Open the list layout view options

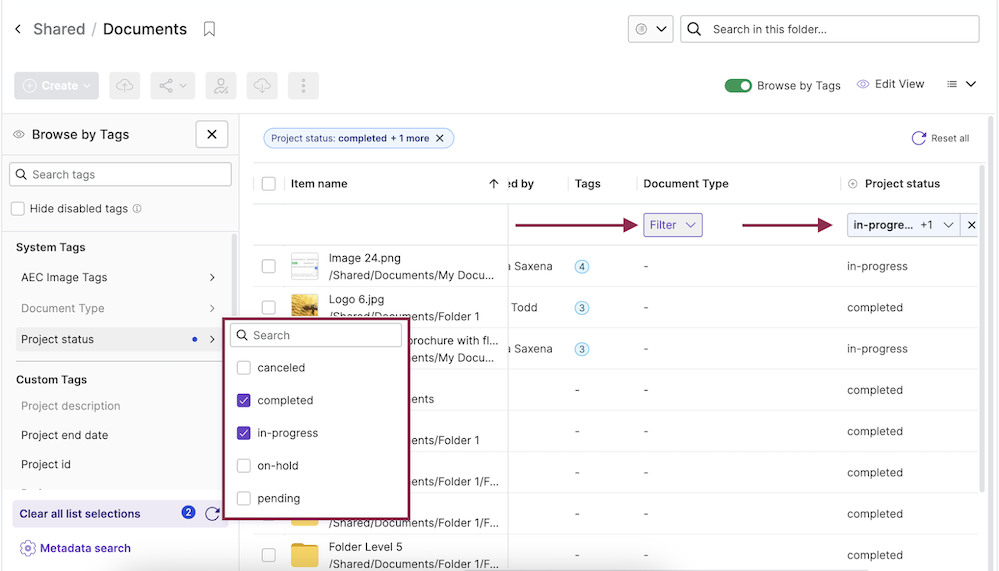[x=961, y=84]
